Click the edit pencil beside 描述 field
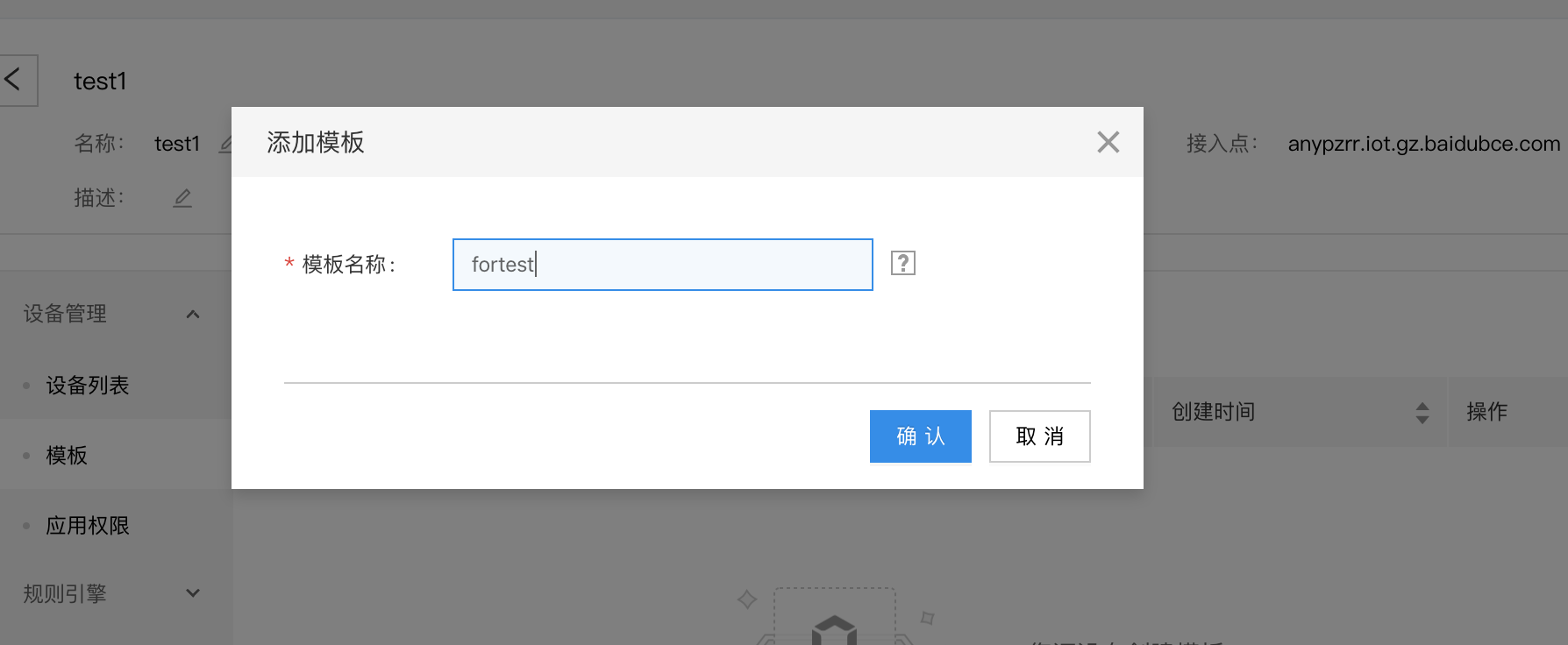1568x645 pixels. [182, 198]
